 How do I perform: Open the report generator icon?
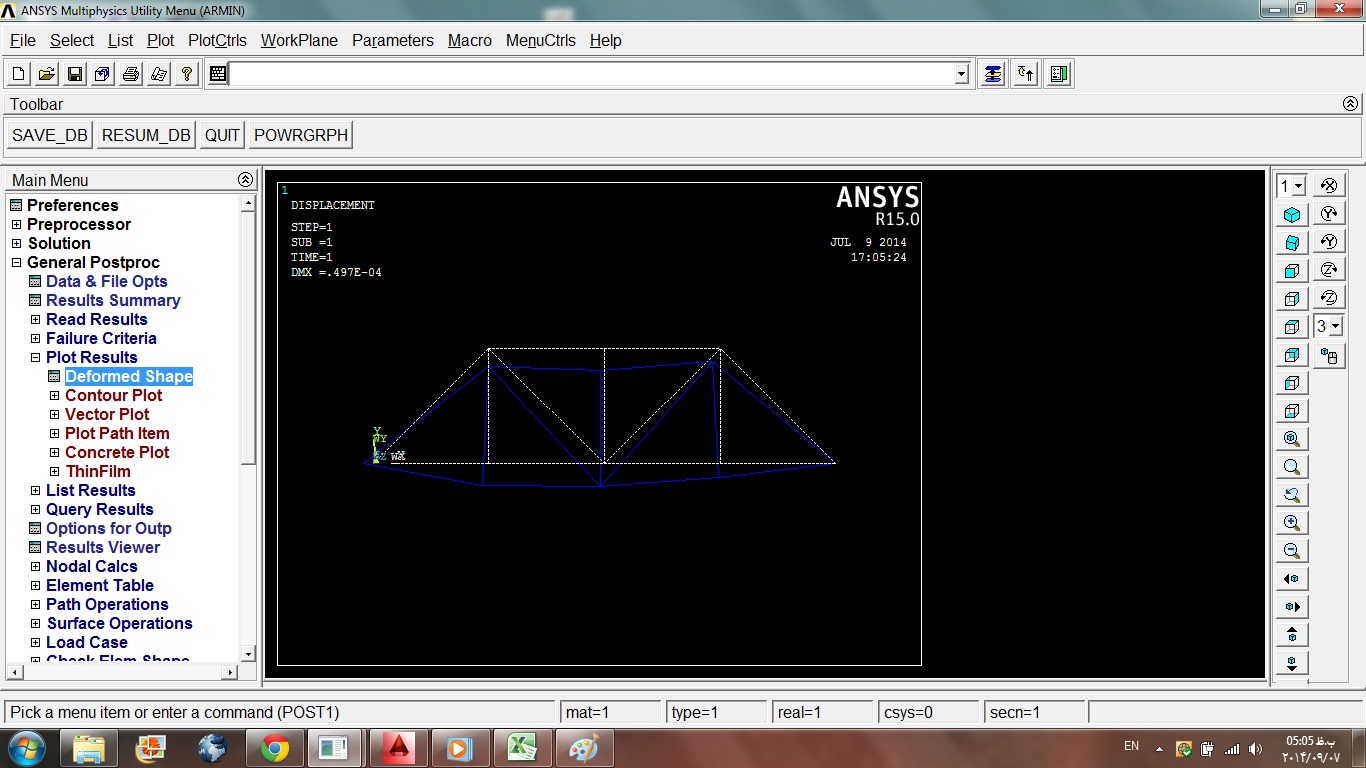pos(159,74)
